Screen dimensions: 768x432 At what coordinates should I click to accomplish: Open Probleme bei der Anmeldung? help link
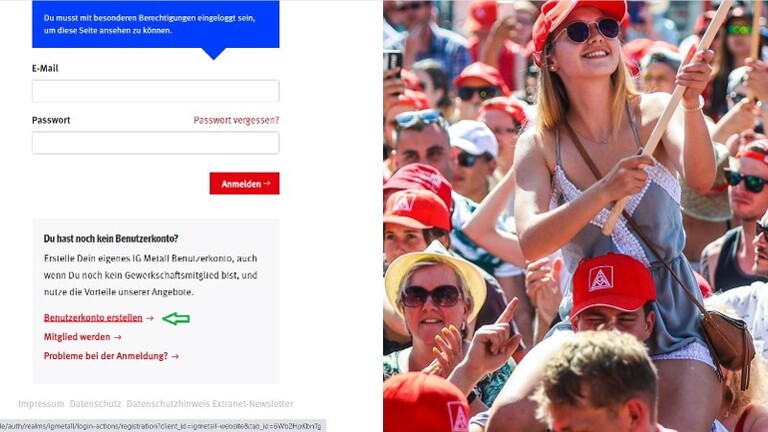(106, 356)
